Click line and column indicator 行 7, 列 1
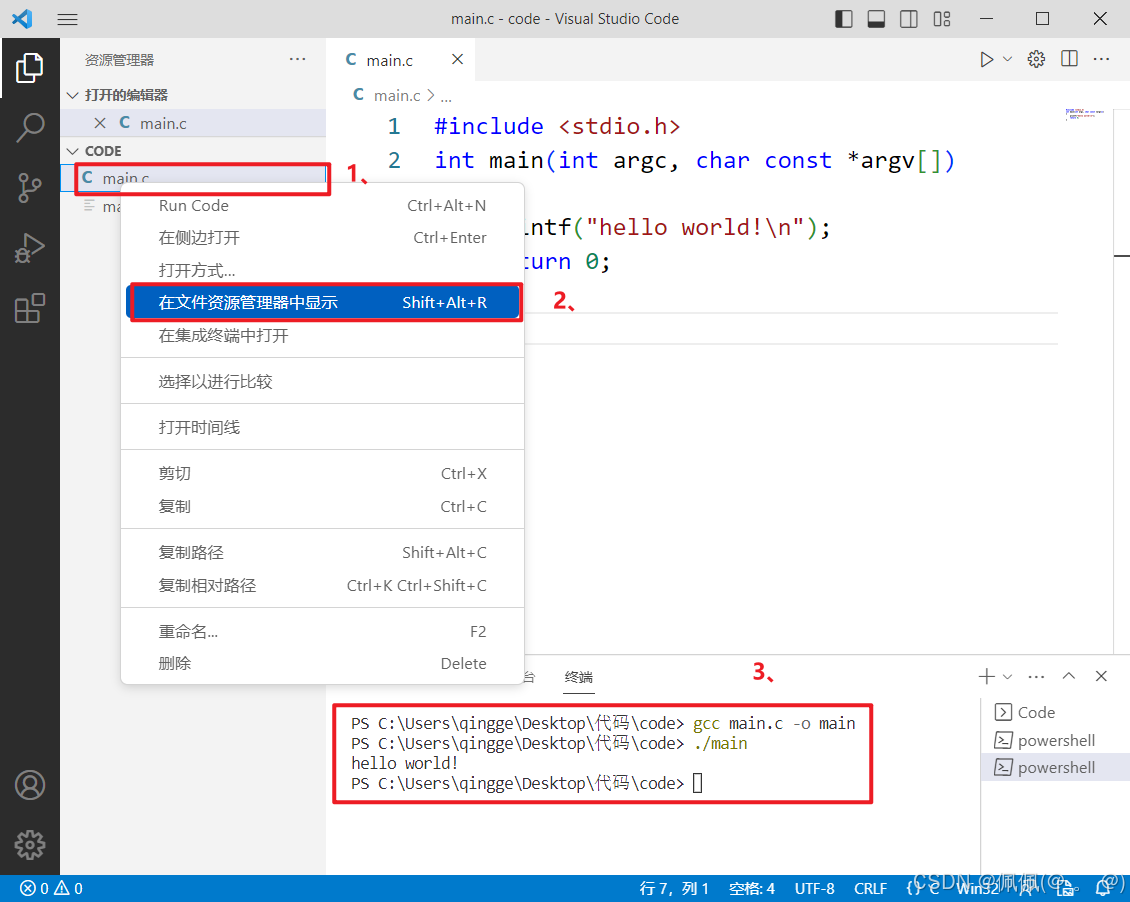This screenshot has height=902, width=1130. point(674,888)
